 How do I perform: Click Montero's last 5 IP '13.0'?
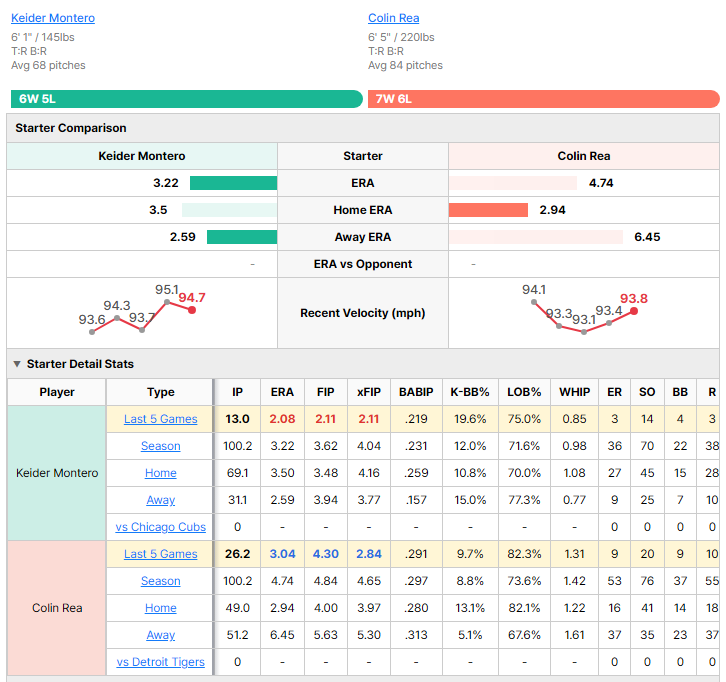coord(237,419)
